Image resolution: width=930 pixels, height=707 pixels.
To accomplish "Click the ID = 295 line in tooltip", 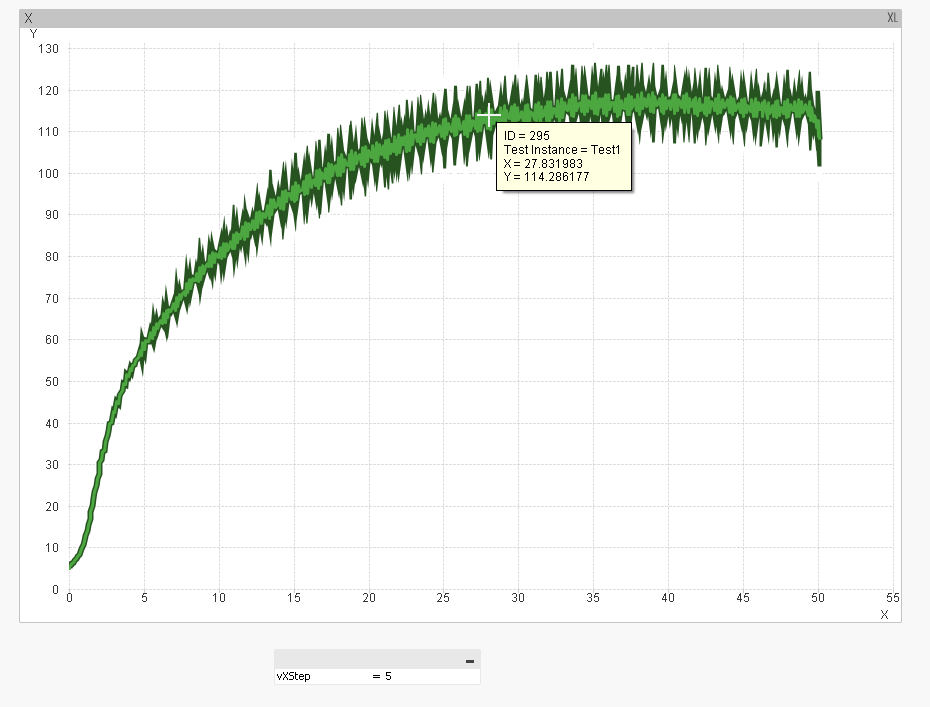I will 527,135.
